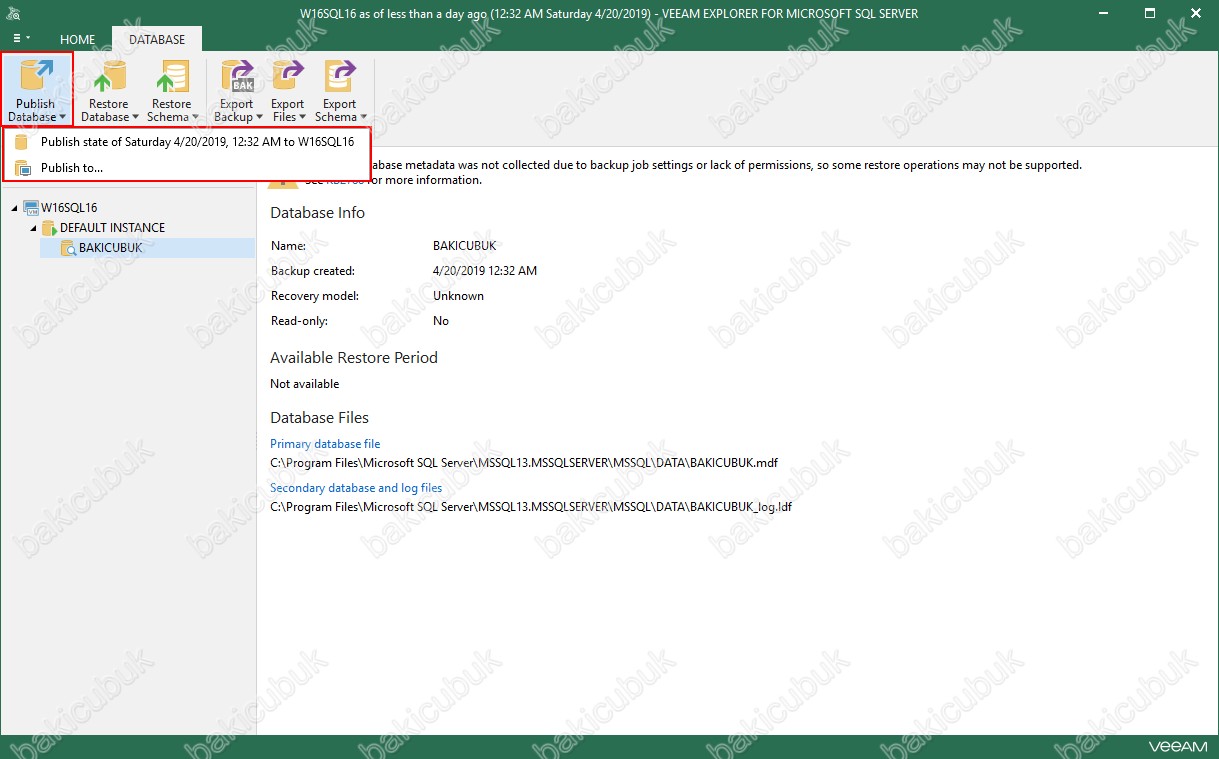This screenshot has width=1219, height=759.
Task: Select BAKICUBUK database in the tree
Action: [x=111, y=248]
